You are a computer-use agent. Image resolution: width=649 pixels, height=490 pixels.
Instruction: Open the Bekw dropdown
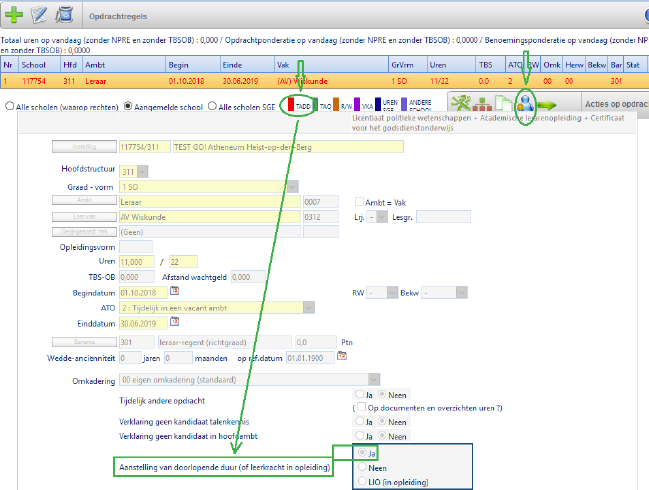[462, 293]
